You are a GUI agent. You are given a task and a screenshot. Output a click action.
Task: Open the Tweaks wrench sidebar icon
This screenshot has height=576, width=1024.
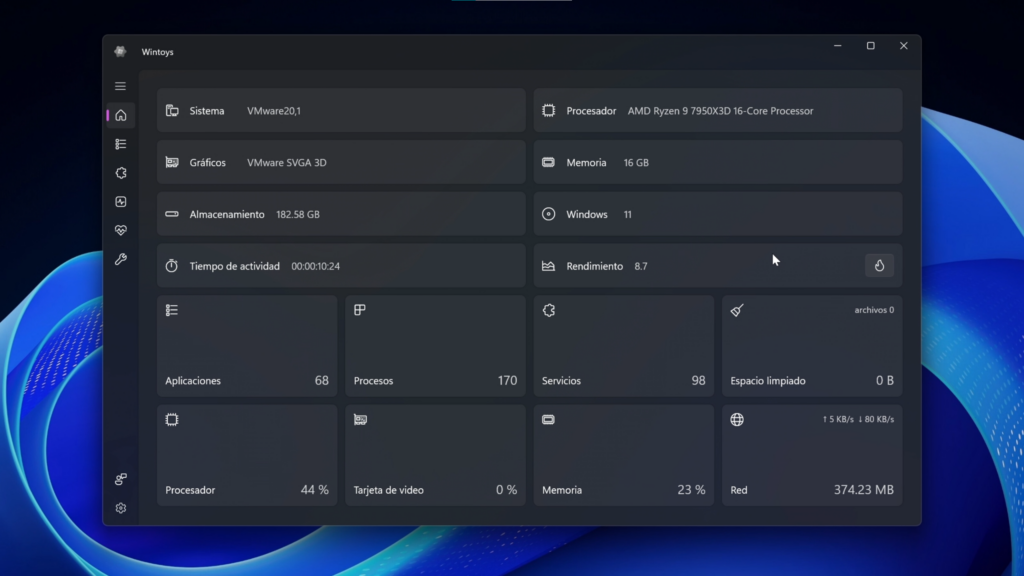coord(120,260)
